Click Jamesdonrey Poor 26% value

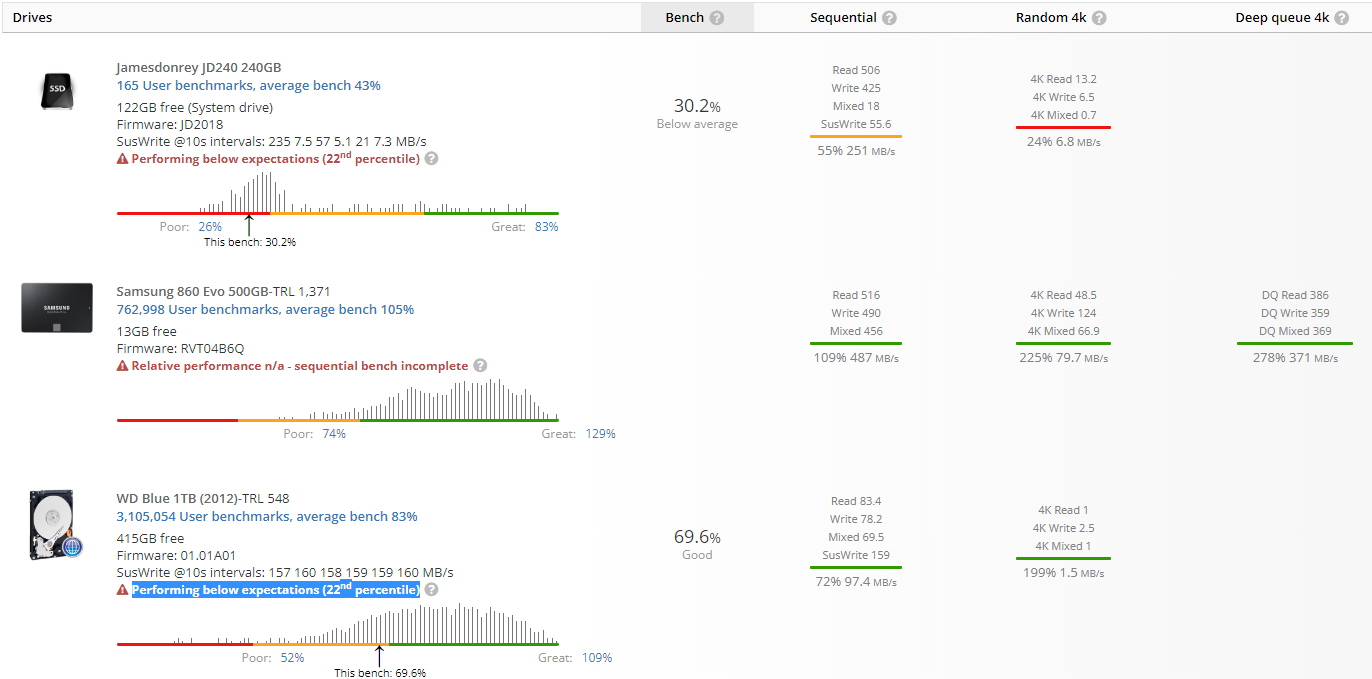coord(210,227)
